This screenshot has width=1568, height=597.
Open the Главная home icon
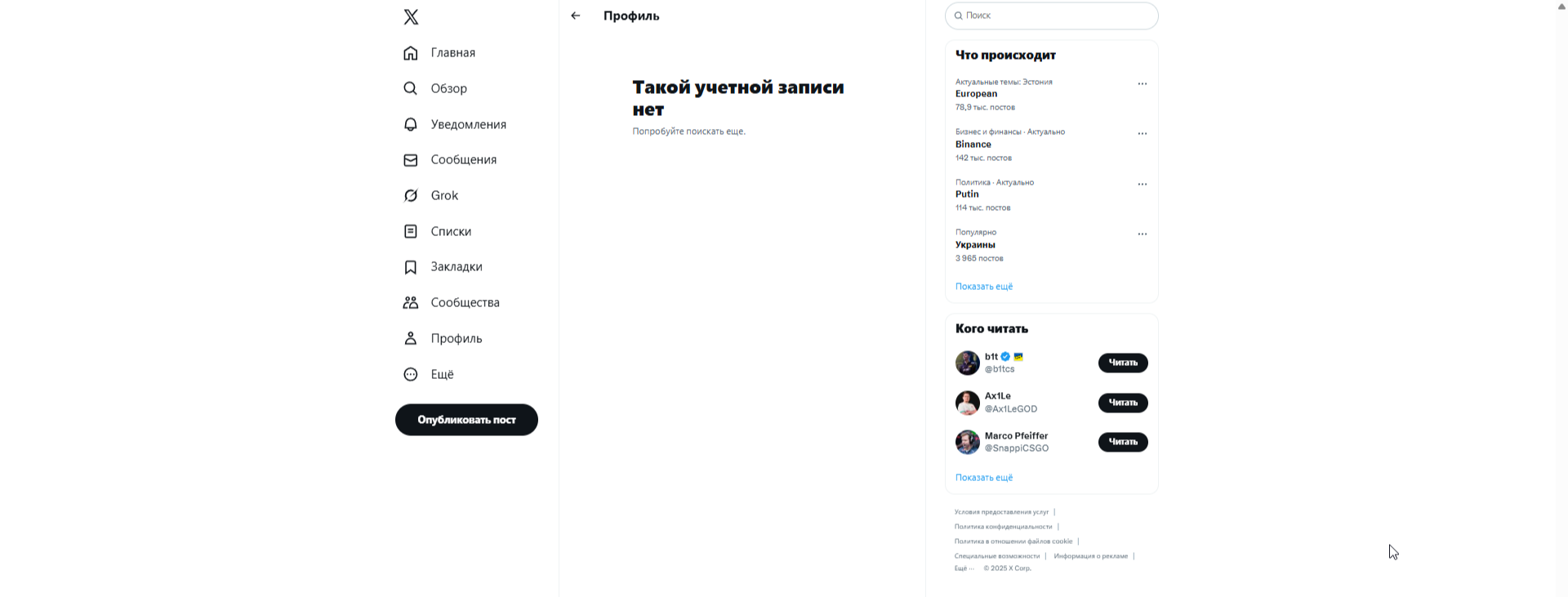pyautogui.click(x=411, y=53)
